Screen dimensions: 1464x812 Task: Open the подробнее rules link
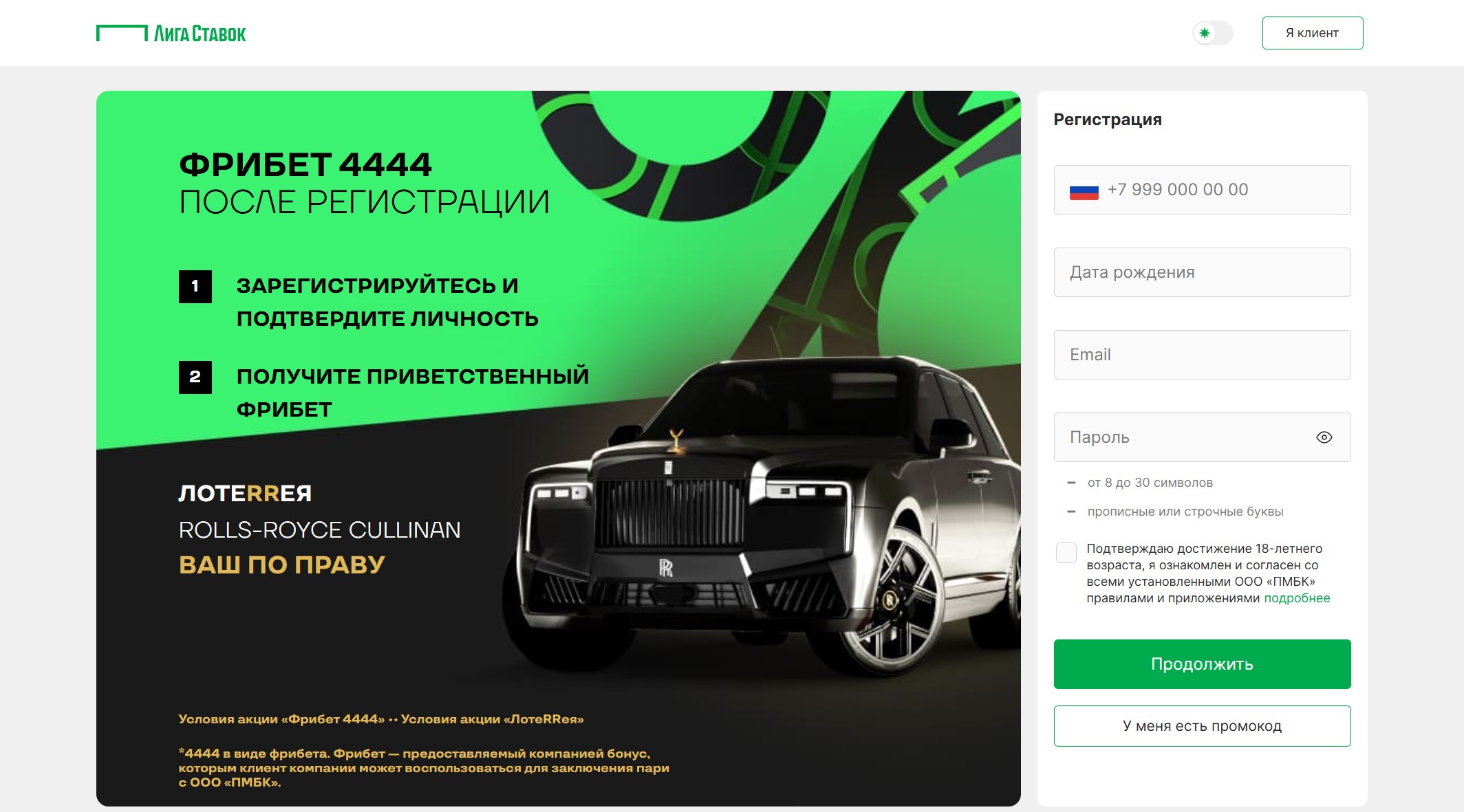click(1297, 598)
